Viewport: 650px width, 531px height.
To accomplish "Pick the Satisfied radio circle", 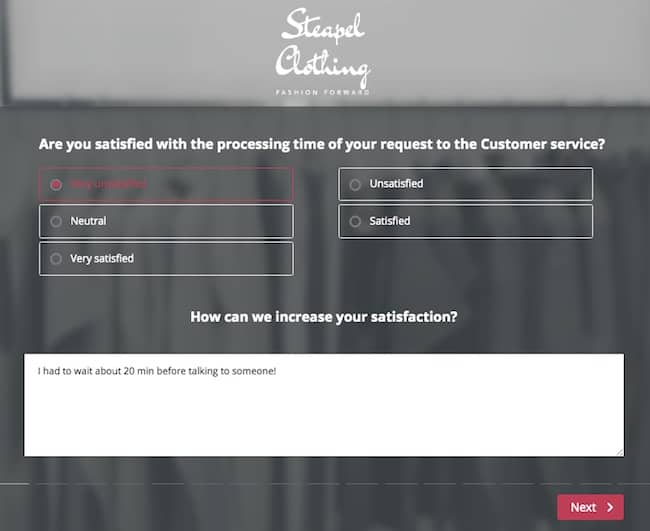I will point(355,221).
